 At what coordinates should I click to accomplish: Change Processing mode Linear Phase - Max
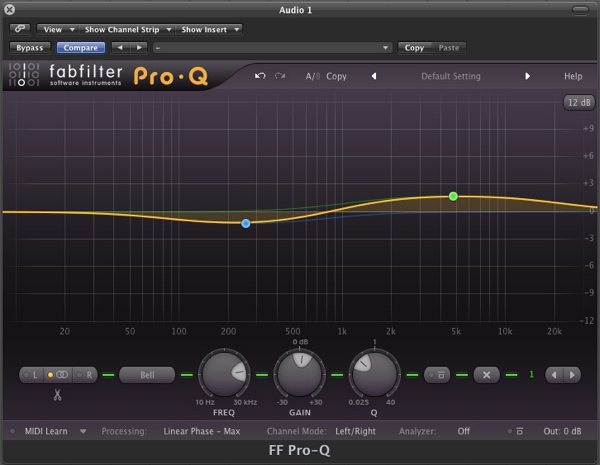coord(202,431)
